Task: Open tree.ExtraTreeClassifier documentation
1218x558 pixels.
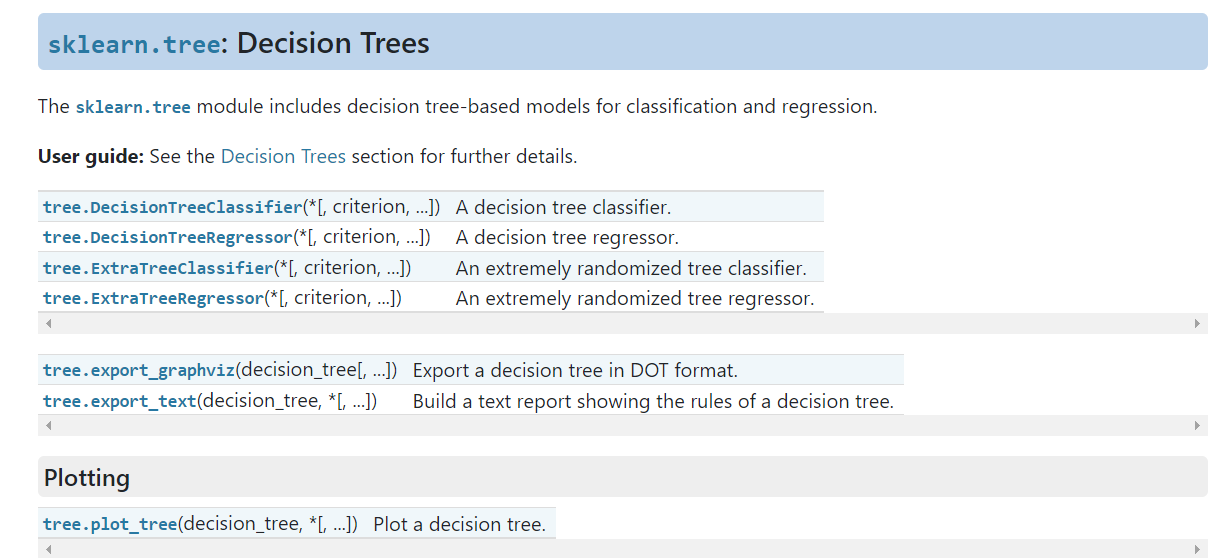Action: tap(158, 268)
